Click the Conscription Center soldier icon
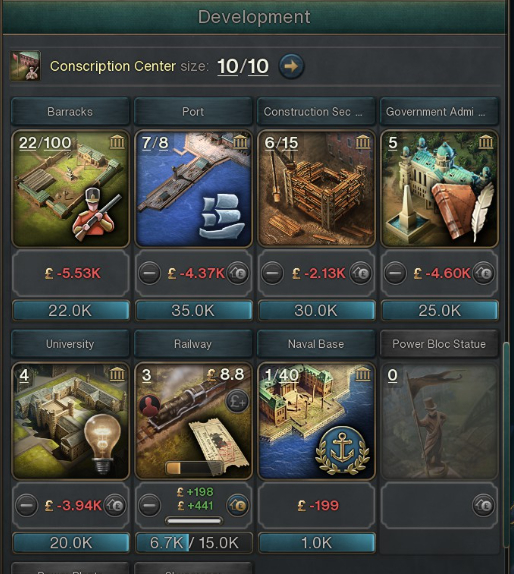 [x=25, y=66]
